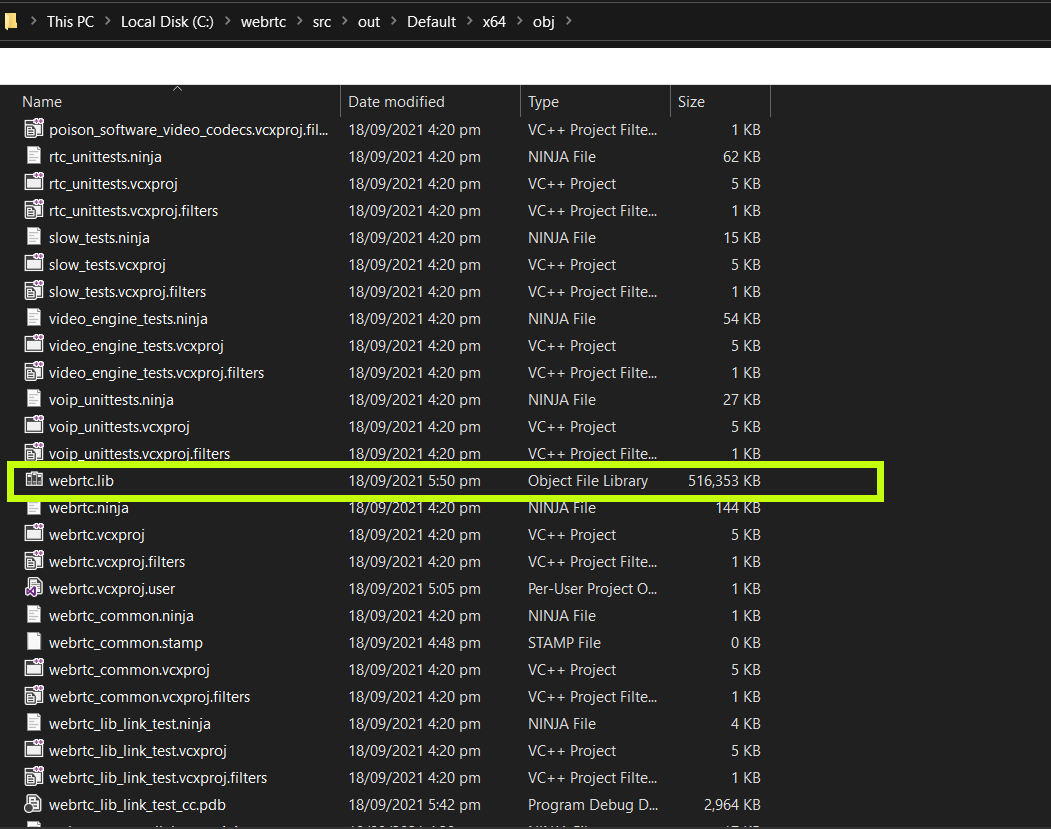1051x829 pixels.
Task: Click the Program Debug D... type cell
Action: click(x=593, y=804)
